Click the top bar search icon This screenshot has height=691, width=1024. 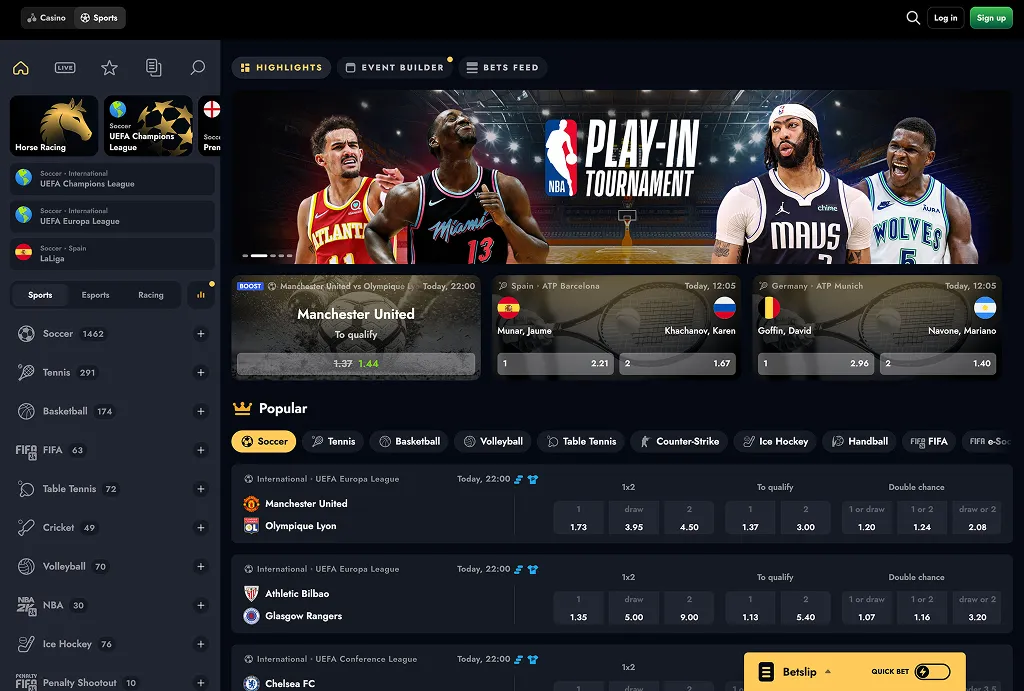(x=913, y=18)
